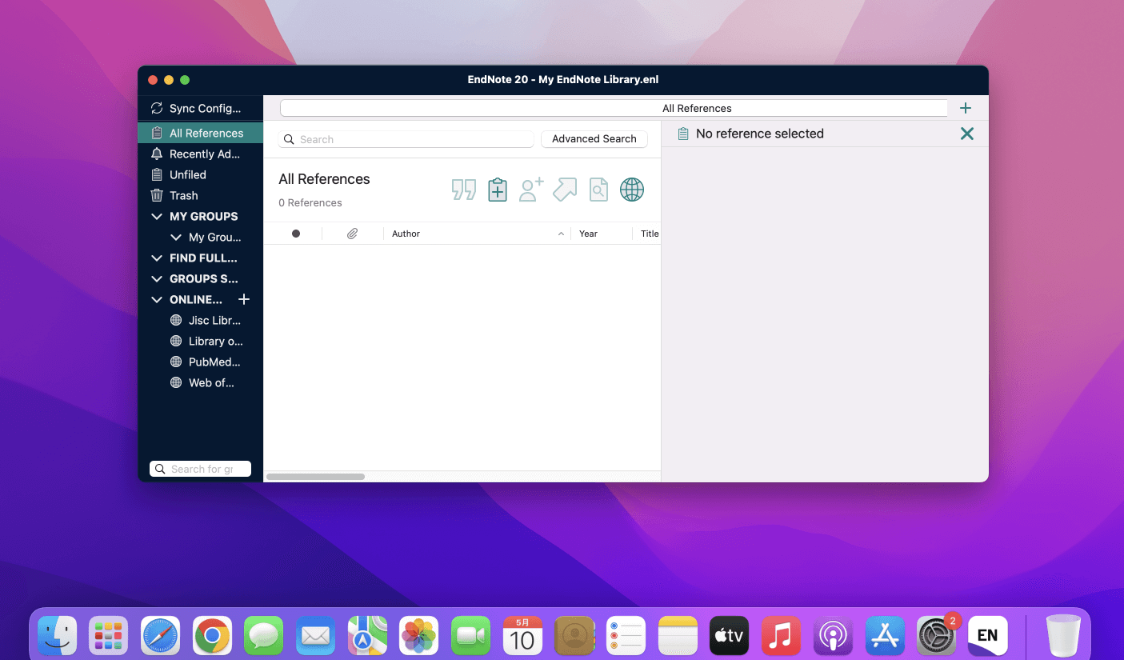The width and height of the screenshot is (1124, 660).
Task: Click the MY GROUPS heading label
Action: click(x=204, y=216)
